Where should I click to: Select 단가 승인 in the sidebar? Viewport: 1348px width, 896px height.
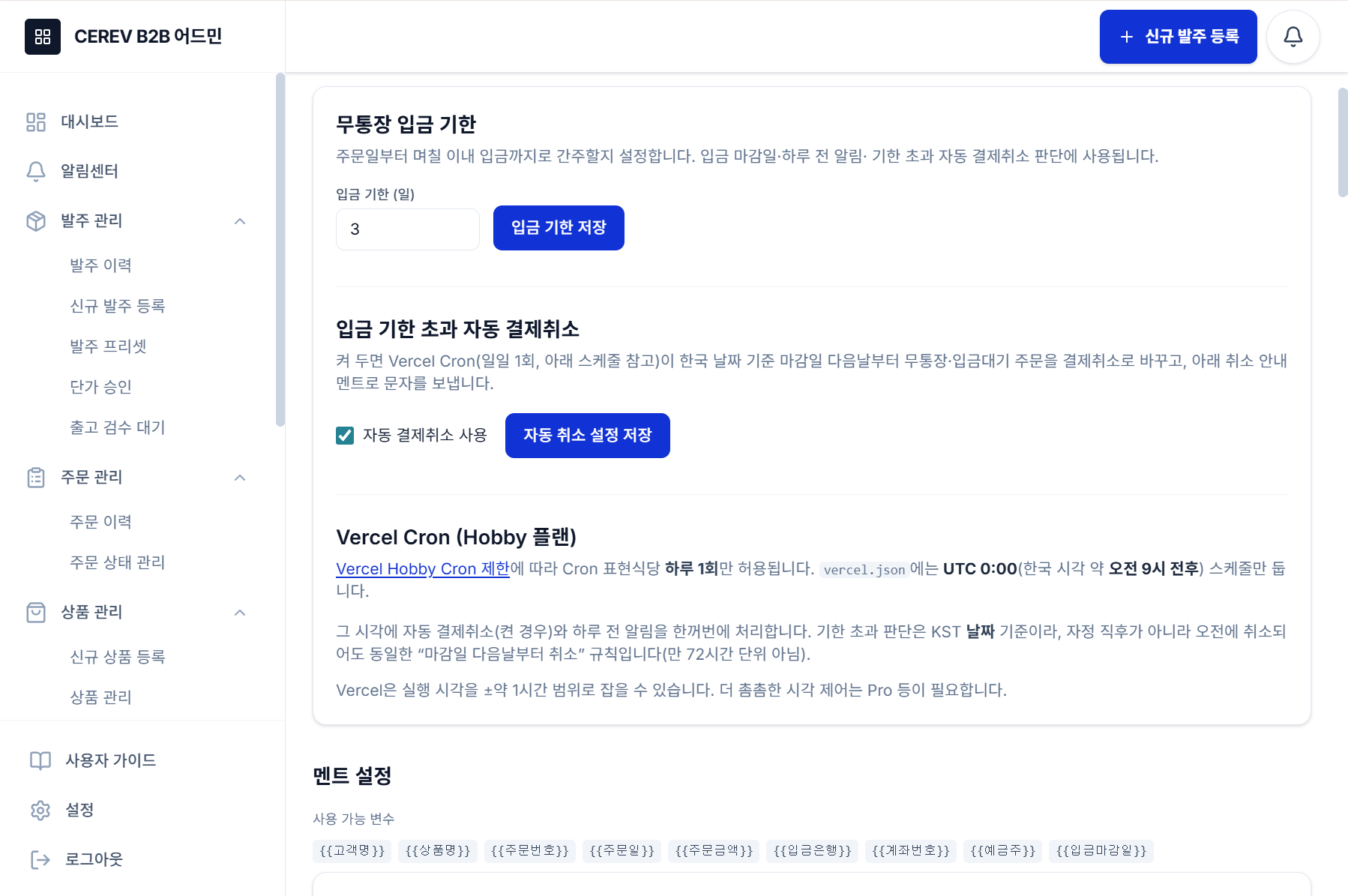100,386
